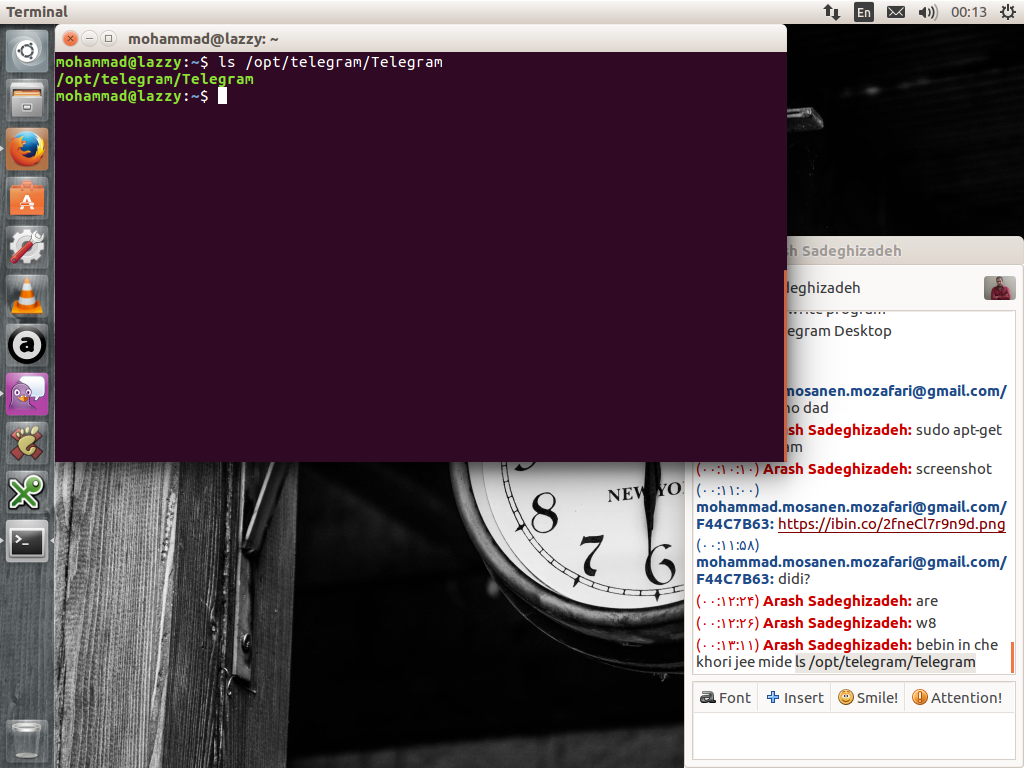Screen dimensions: 1024x768
Task: Click terminal output /opt/telegram/Telegram
Action: 155,79
